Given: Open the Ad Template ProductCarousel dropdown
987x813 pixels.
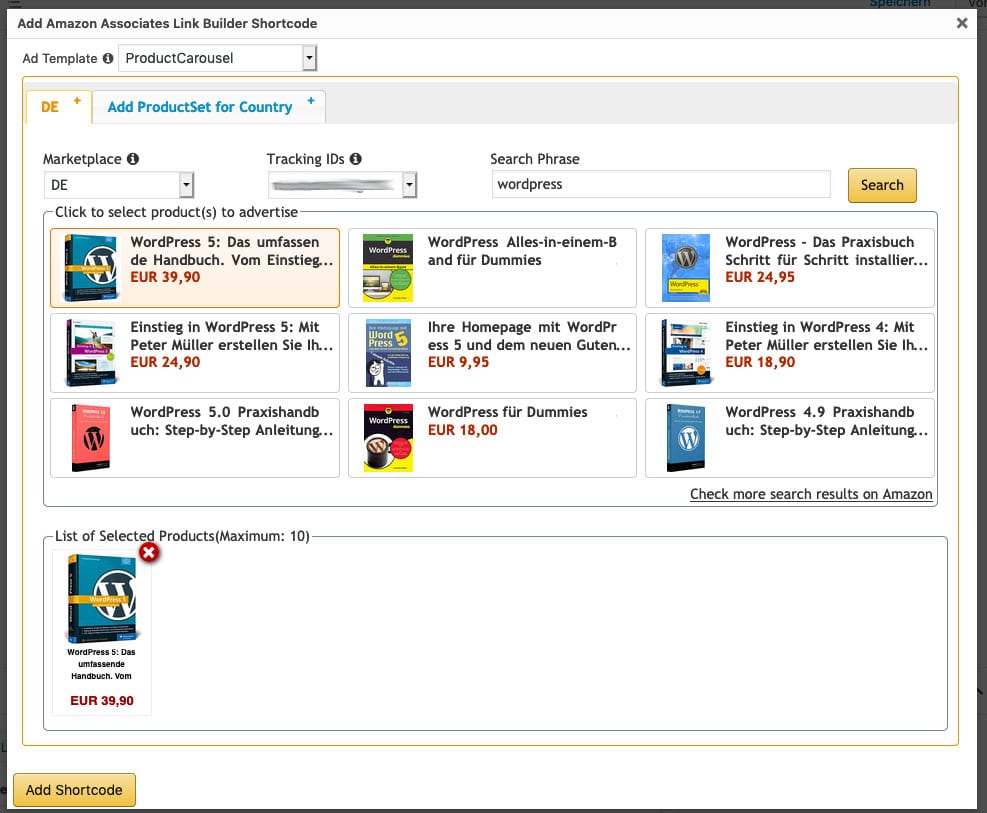Looking at the screenshot, I should [217, 59].
